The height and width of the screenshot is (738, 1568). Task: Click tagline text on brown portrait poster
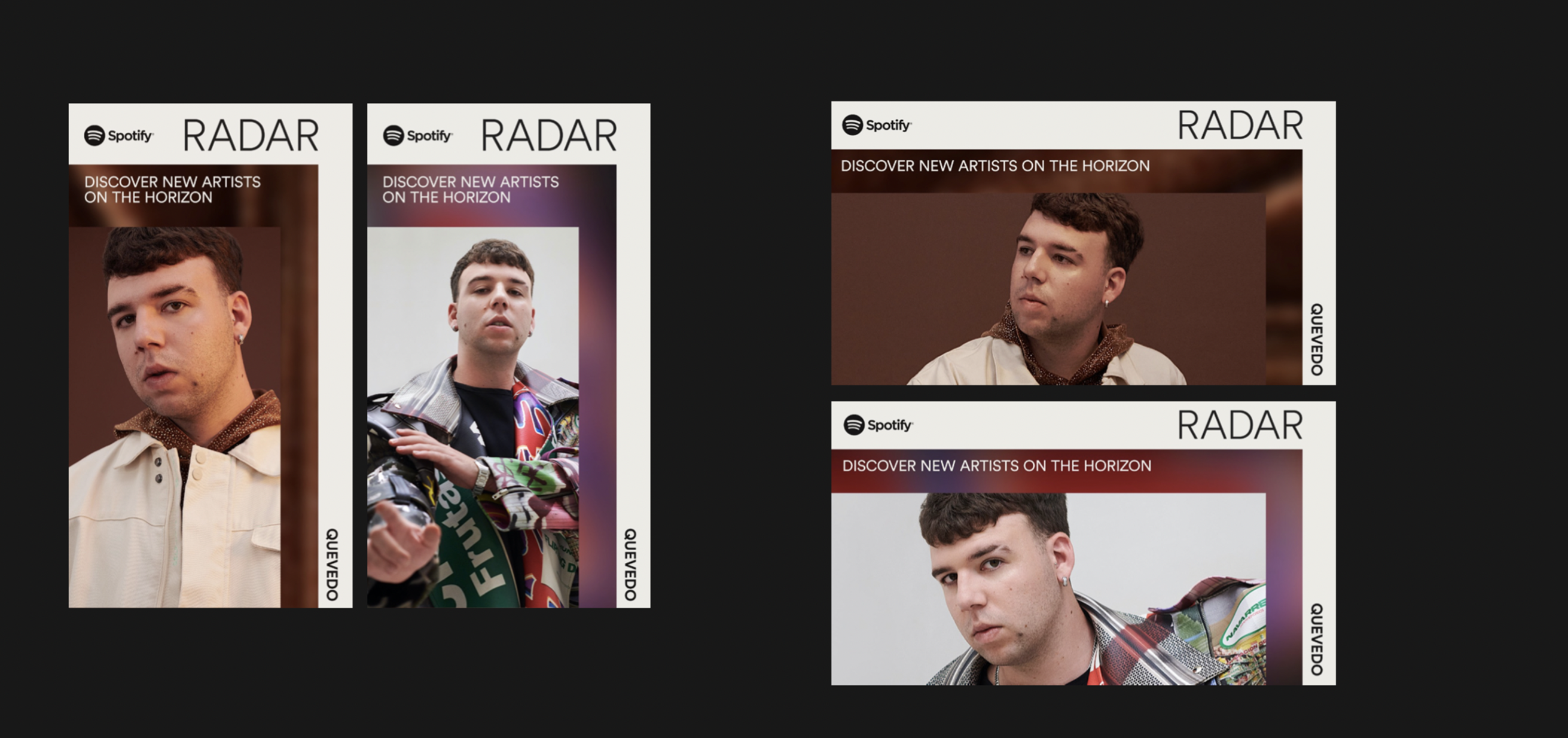coord(172,190)
